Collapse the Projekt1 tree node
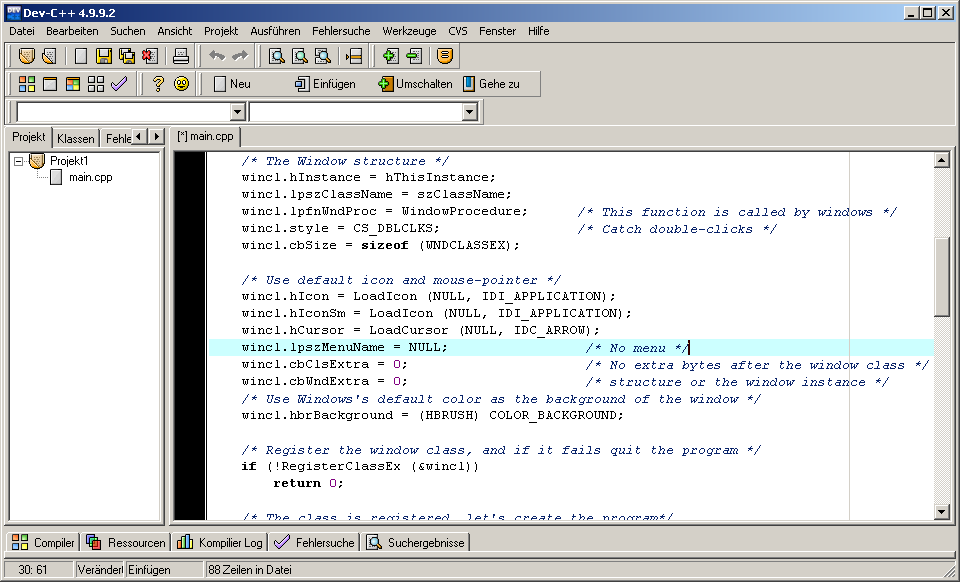 click(18, 161)
